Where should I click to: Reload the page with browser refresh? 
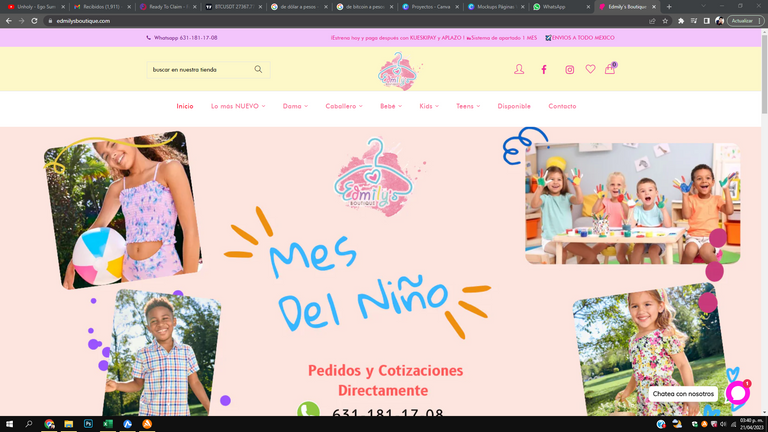point(34,21)
